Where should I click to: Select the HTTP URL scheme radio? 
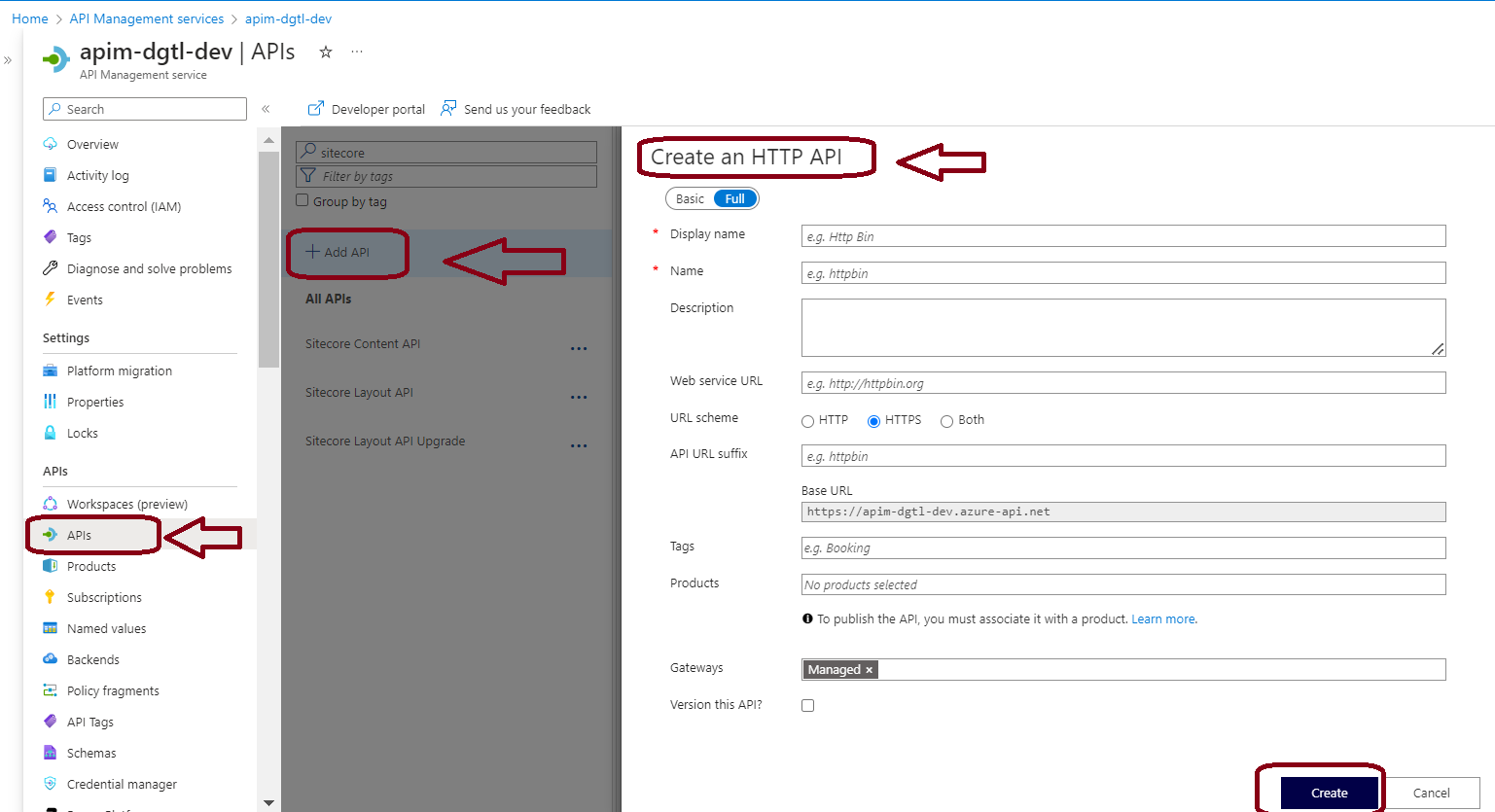coord(807,421)
